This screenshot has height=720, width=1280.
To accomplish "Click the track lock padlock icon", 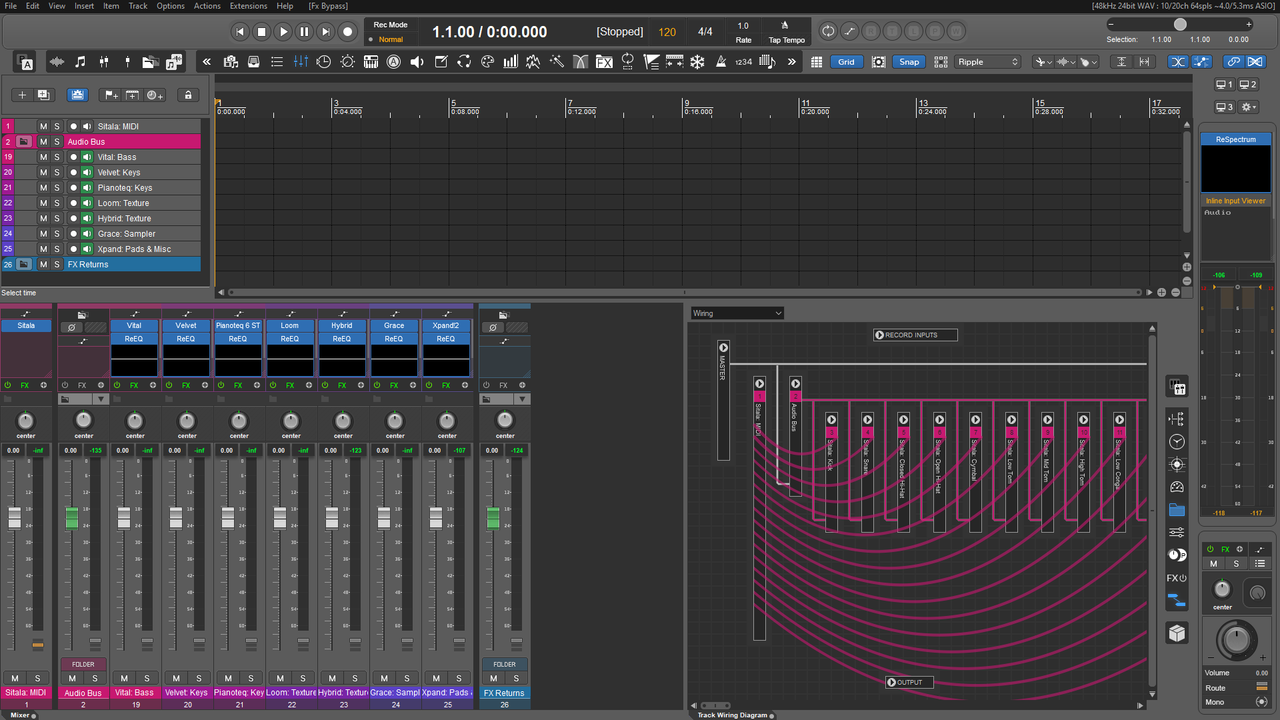I will click(x=187, y=95).
